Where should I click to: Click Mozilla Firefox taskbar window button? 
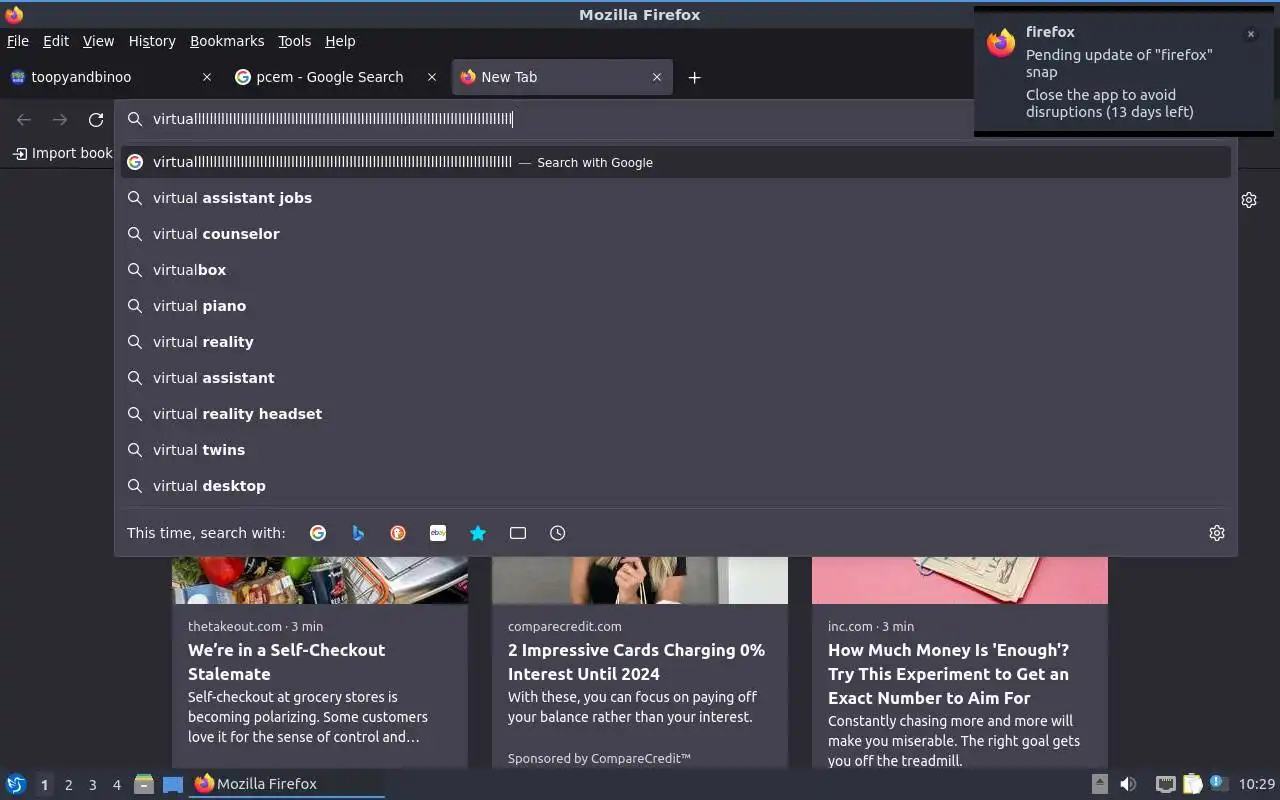point(288,784)
